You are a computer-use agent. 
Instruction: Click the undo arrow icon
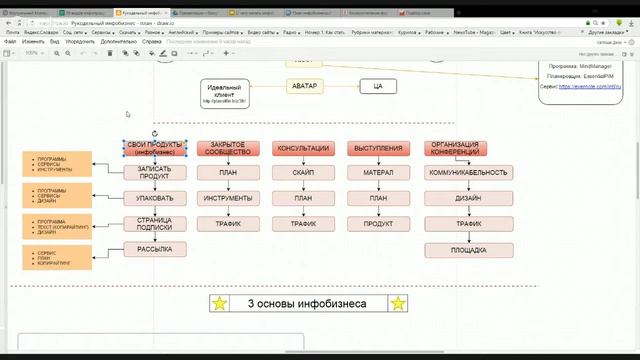click(83, 53)
